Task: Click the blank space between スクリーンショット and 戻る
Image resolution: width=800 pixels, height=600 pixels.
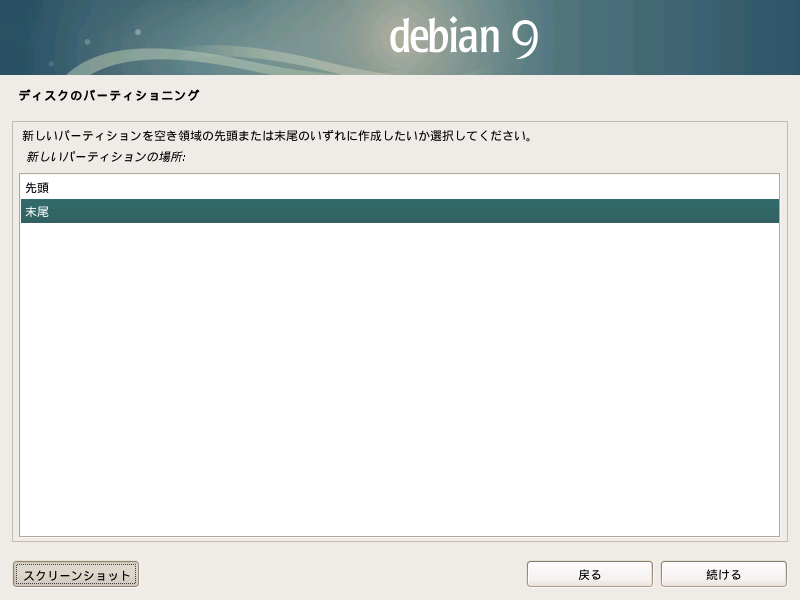Action: click(330, 574)
